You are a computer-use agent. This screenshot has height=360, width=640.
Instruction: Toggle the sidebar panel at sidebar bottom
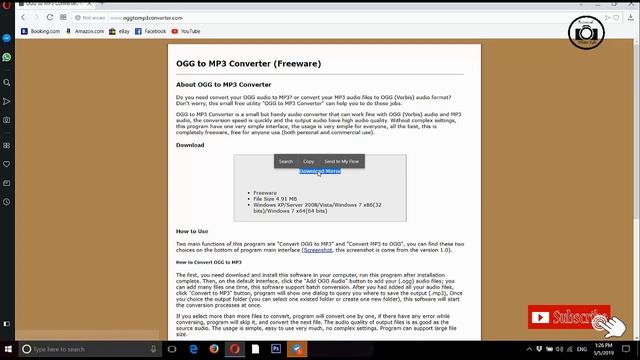point(7,324)
